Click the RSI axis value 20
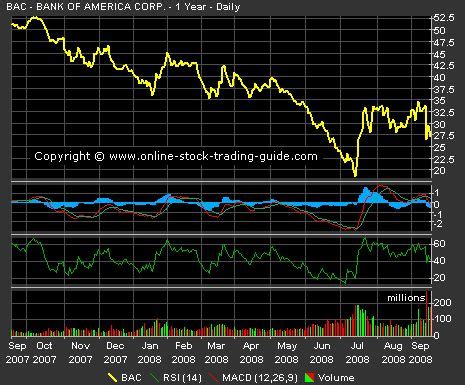The image size is (465, 385). 440,278
